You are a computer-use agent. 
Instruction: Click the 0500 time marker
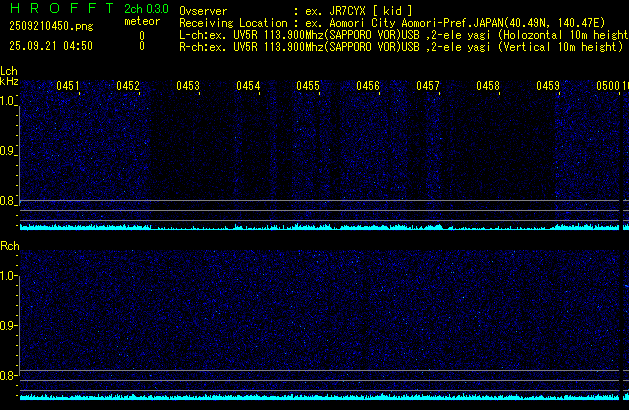(x=608, y=87)
